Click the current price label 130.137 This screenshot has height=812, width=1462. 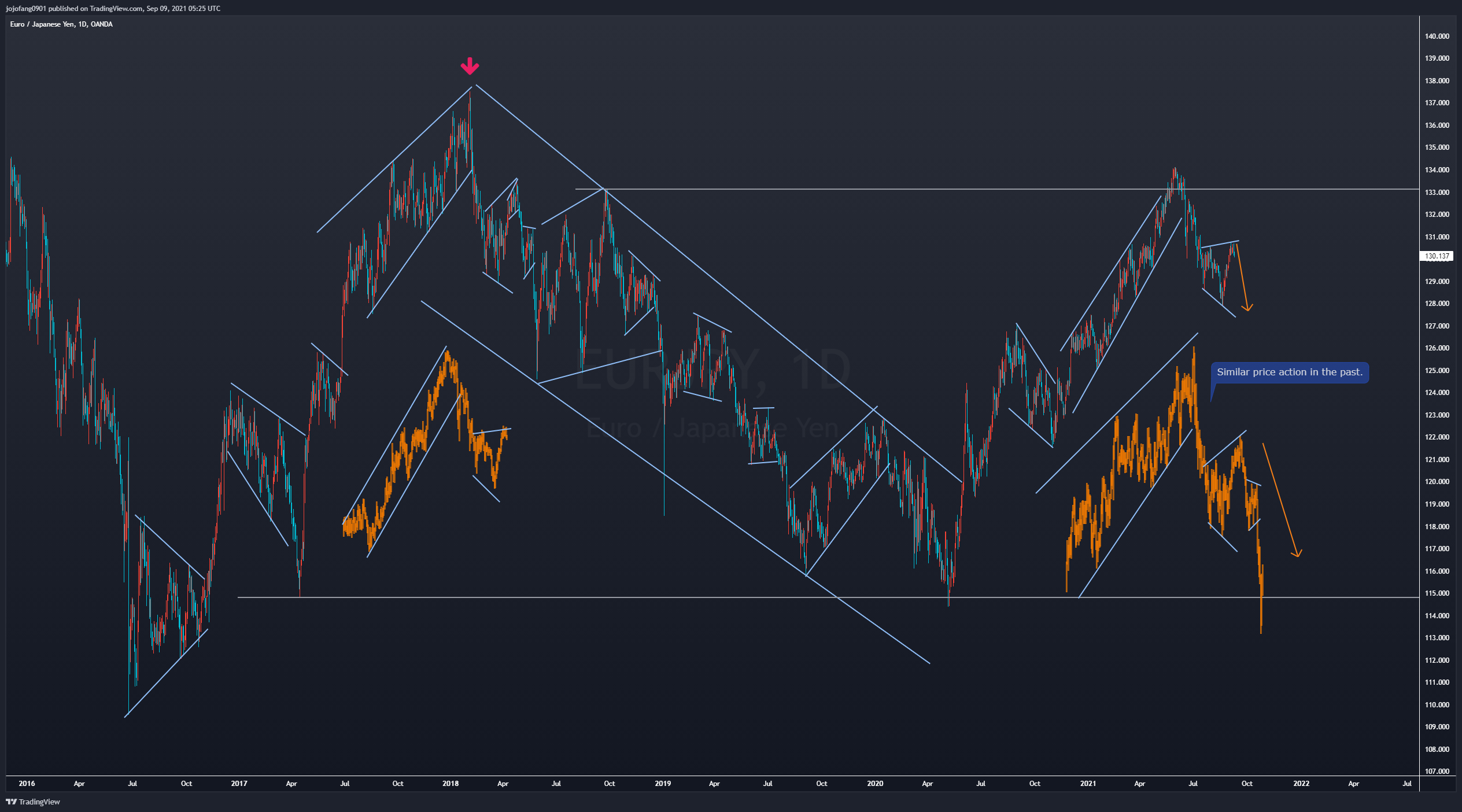[x=1437, y=256]
